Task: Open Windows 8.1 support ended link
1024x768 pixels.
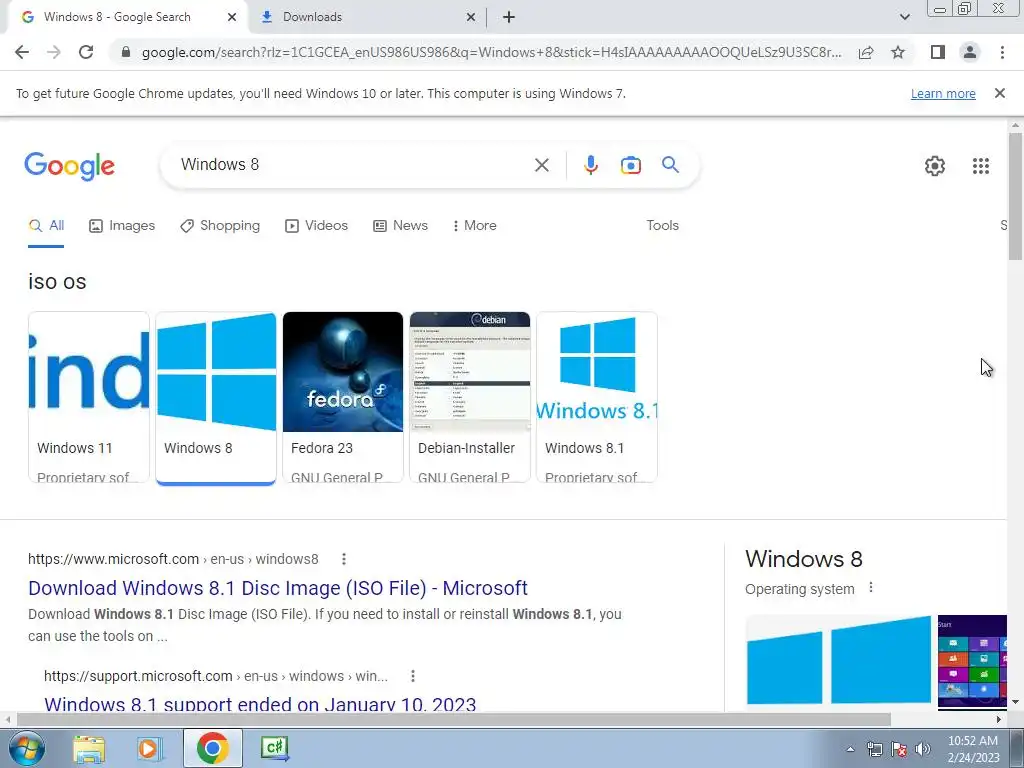Action: pos(260,704)
